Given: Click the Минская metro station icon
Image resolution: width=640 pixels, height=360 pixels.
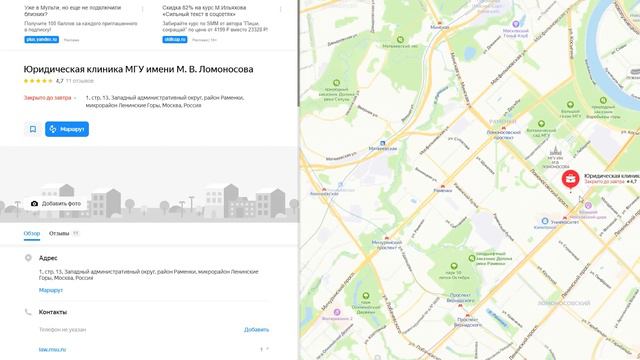Looking at the screenshot, I should (x=440, y=23).
